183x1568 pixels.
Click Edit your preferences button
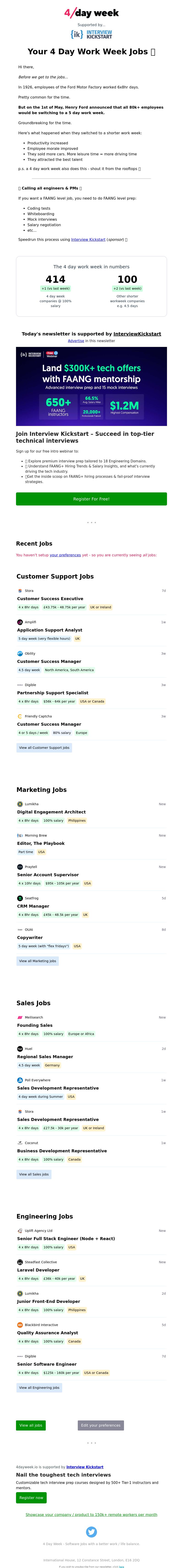coord(101,1425)
